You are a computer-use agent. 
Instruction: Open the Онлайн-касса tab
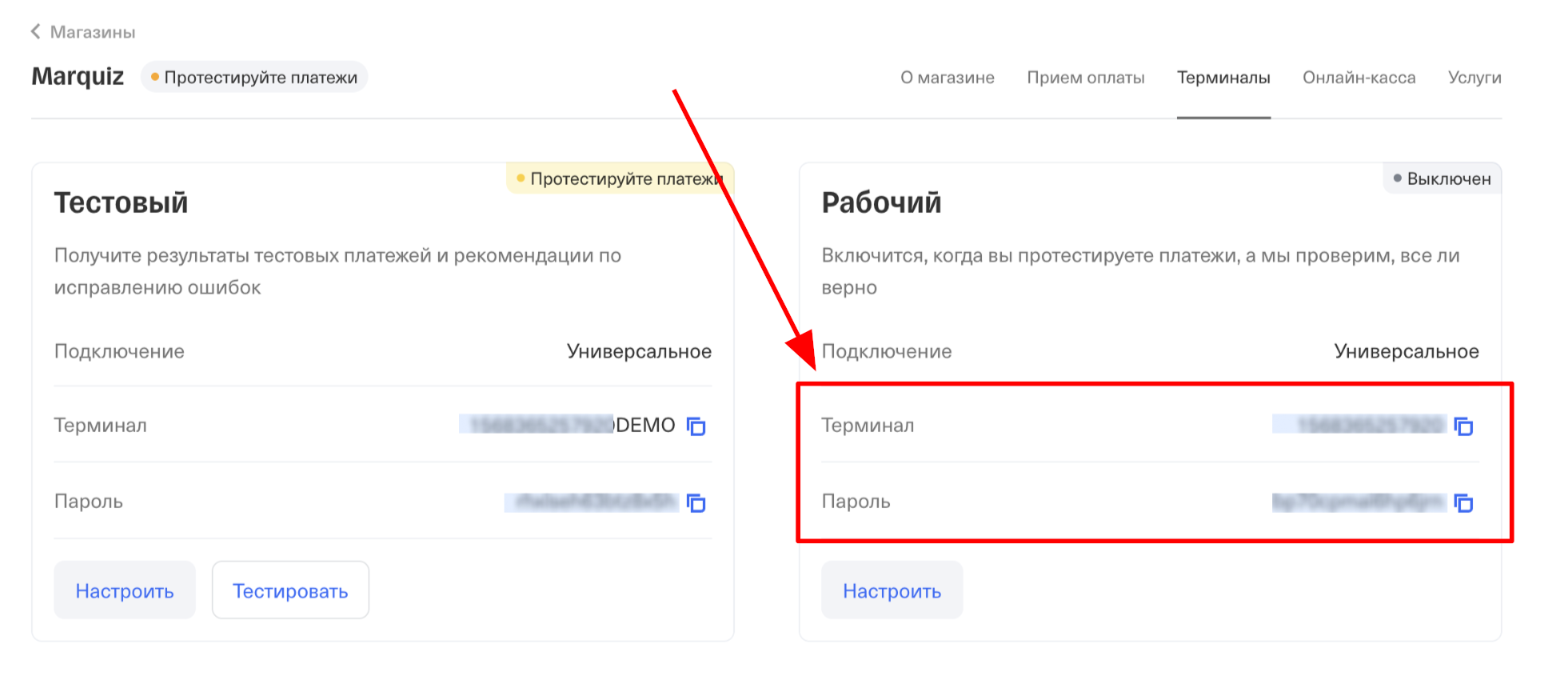(x=1359, y=78)
